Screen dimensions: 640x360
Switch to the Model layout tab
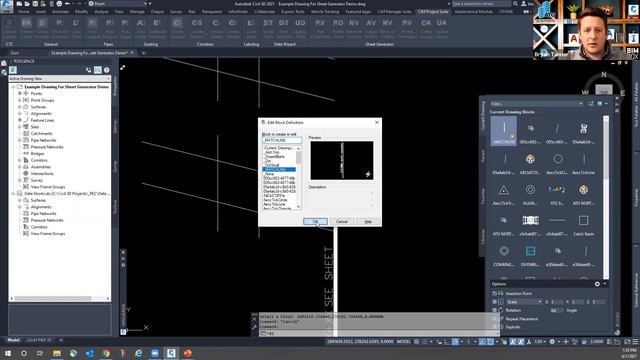(13, 340)
